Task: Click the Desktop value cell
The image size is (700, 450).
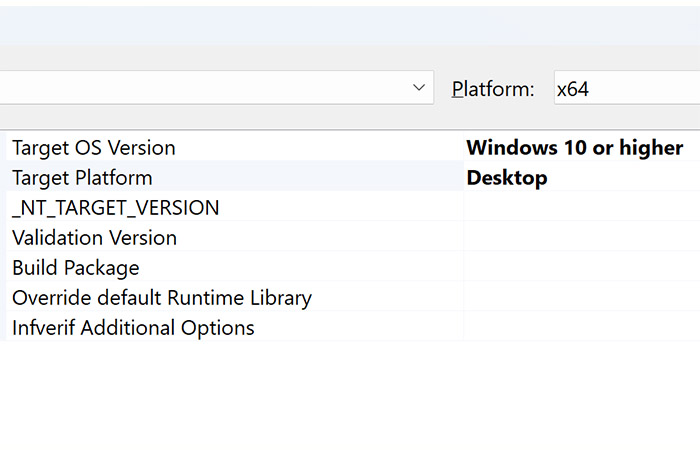Action: [x=582, y=178]
